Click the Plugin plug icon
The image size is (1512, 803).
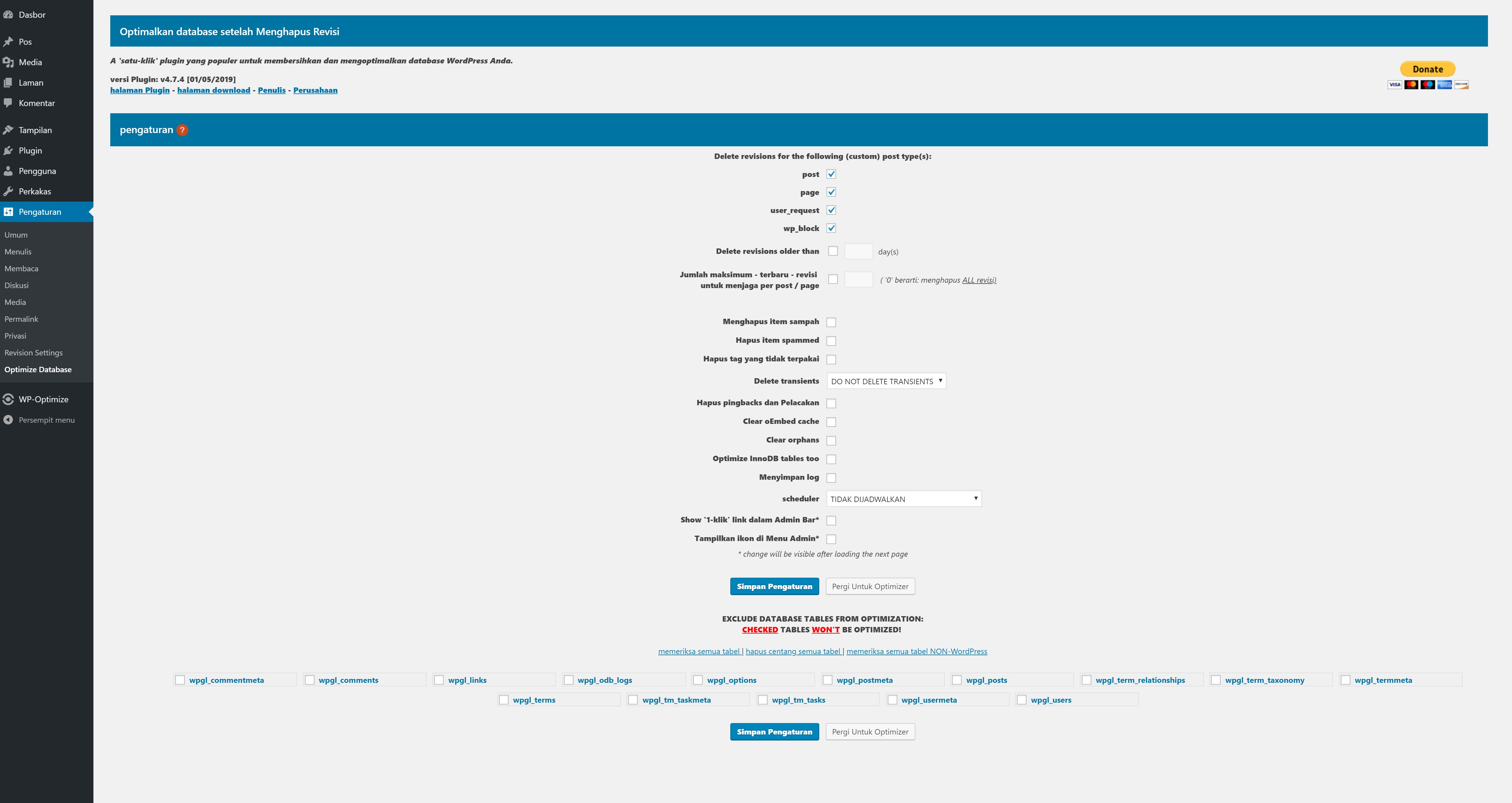click(8, 151)
